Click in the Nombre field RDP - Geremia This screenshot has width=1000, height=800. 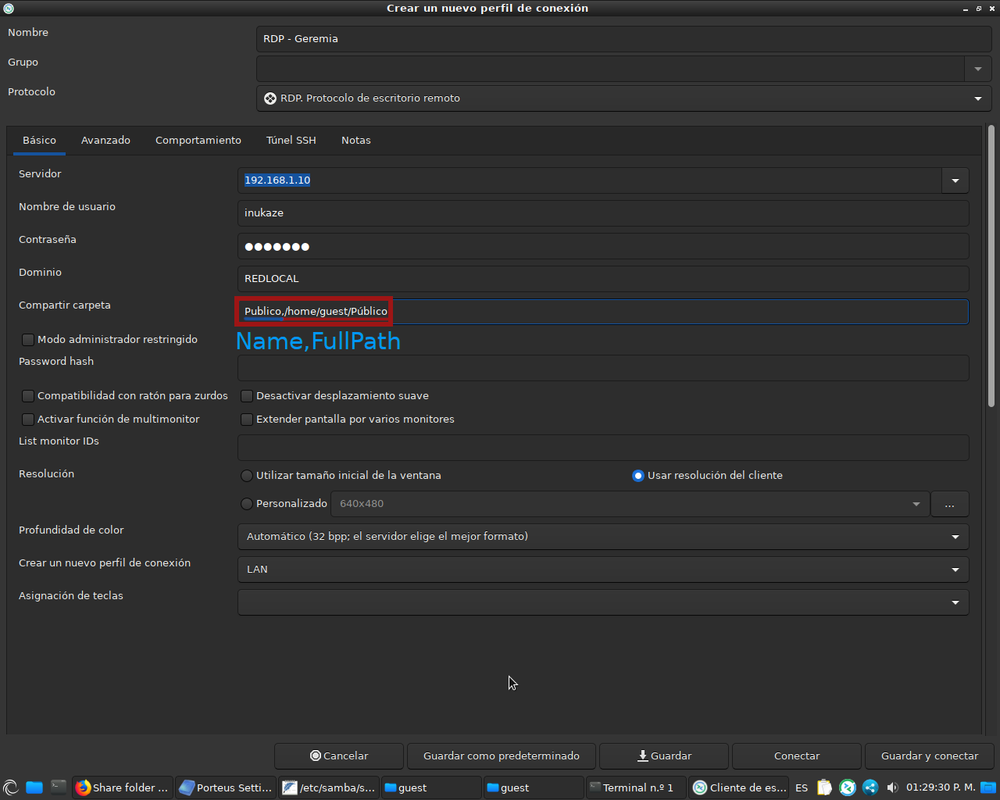[624, 39]
